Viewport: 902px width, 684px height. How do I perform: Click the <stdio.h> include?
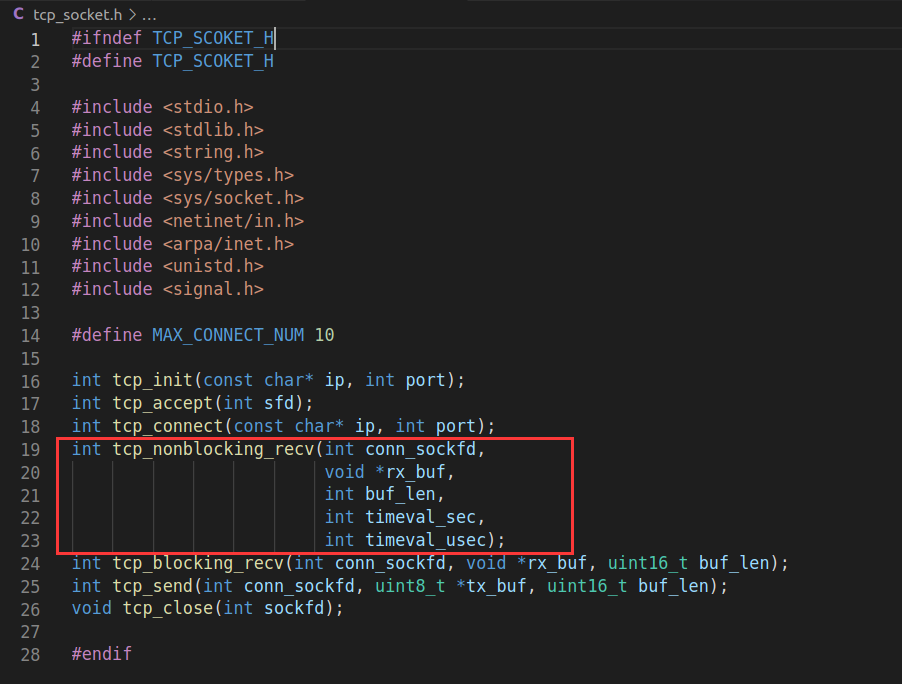coord(208,107)
